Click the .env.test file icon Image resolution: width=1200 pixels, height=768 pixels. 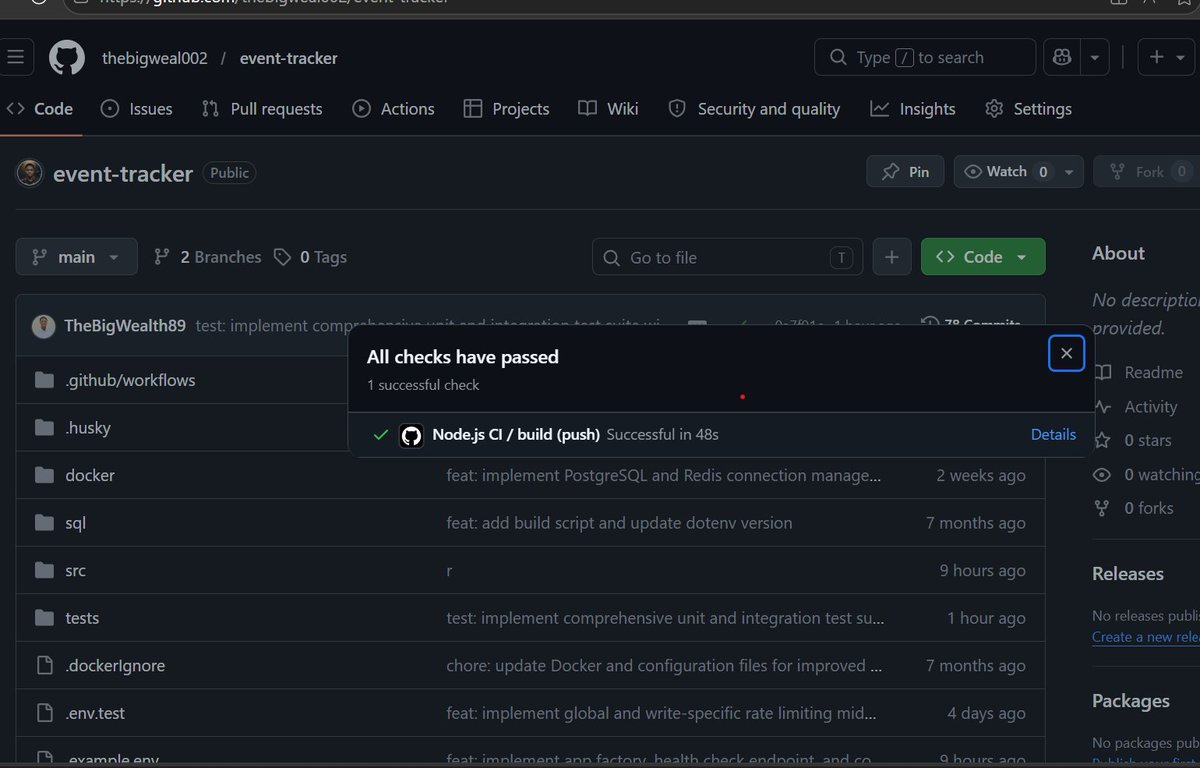click(44, 713)
